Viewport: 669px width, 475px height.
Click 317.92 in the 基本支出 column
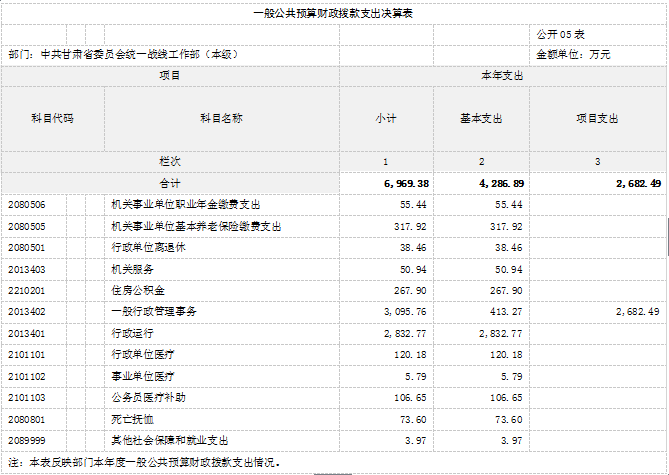coord(506,227)
